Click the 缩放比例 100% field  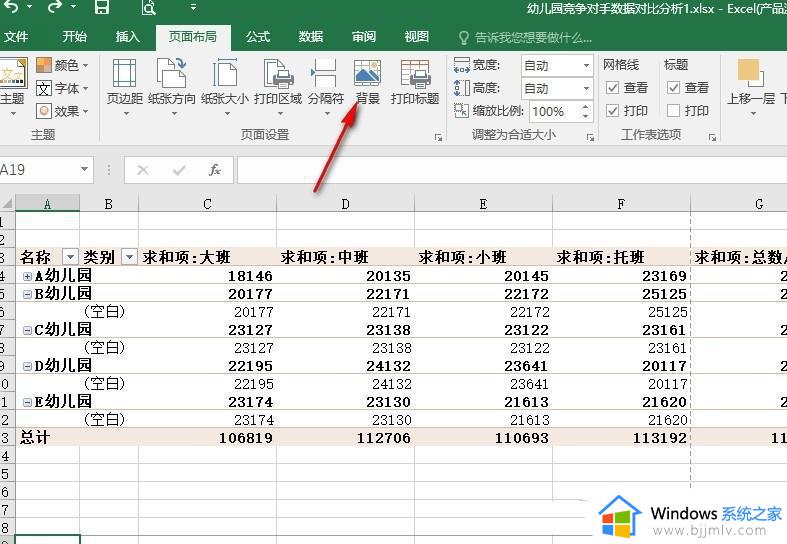click(x=554, y=111)
